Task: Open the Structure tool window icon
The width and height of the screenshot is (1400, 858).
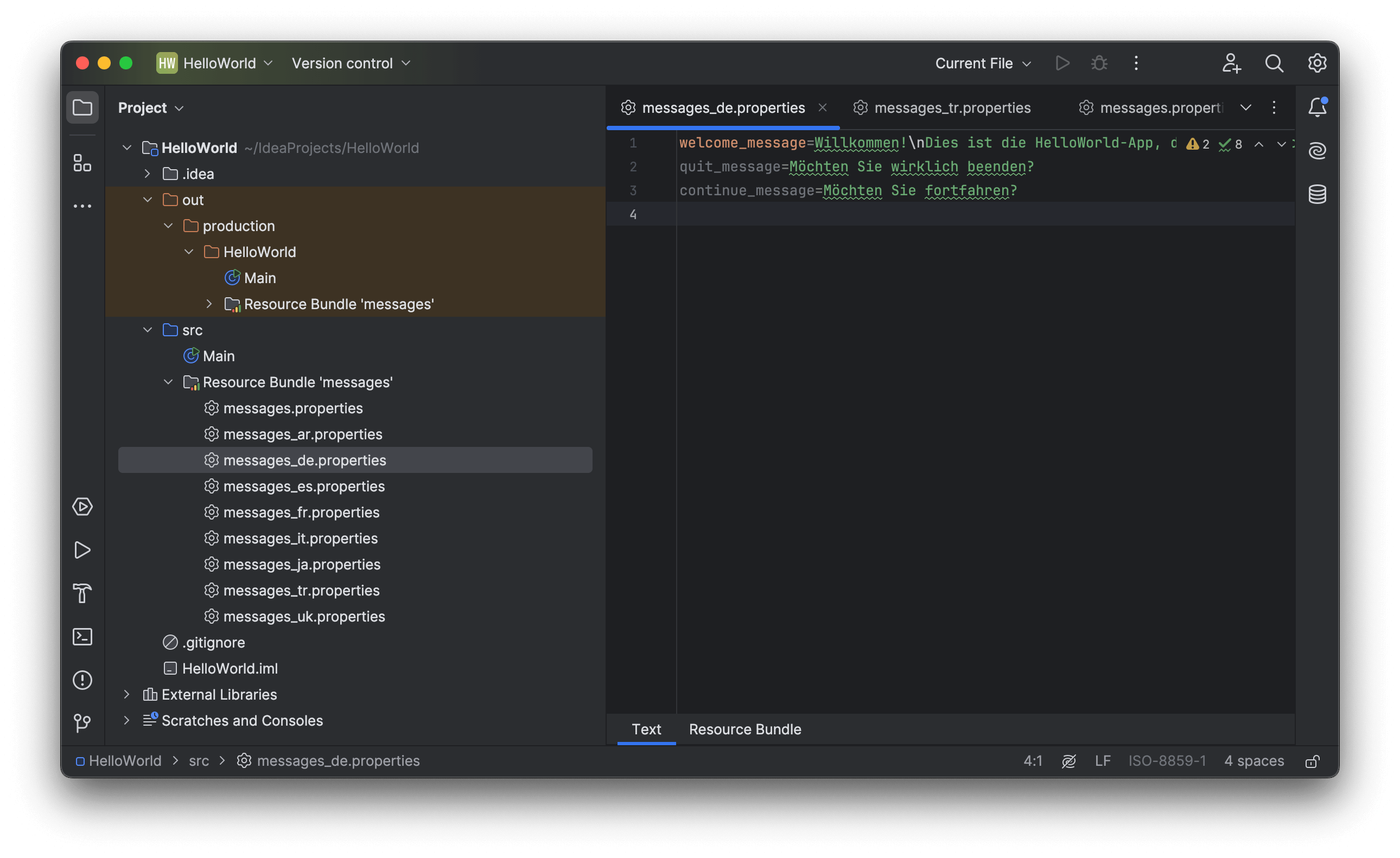Action: 82,163
